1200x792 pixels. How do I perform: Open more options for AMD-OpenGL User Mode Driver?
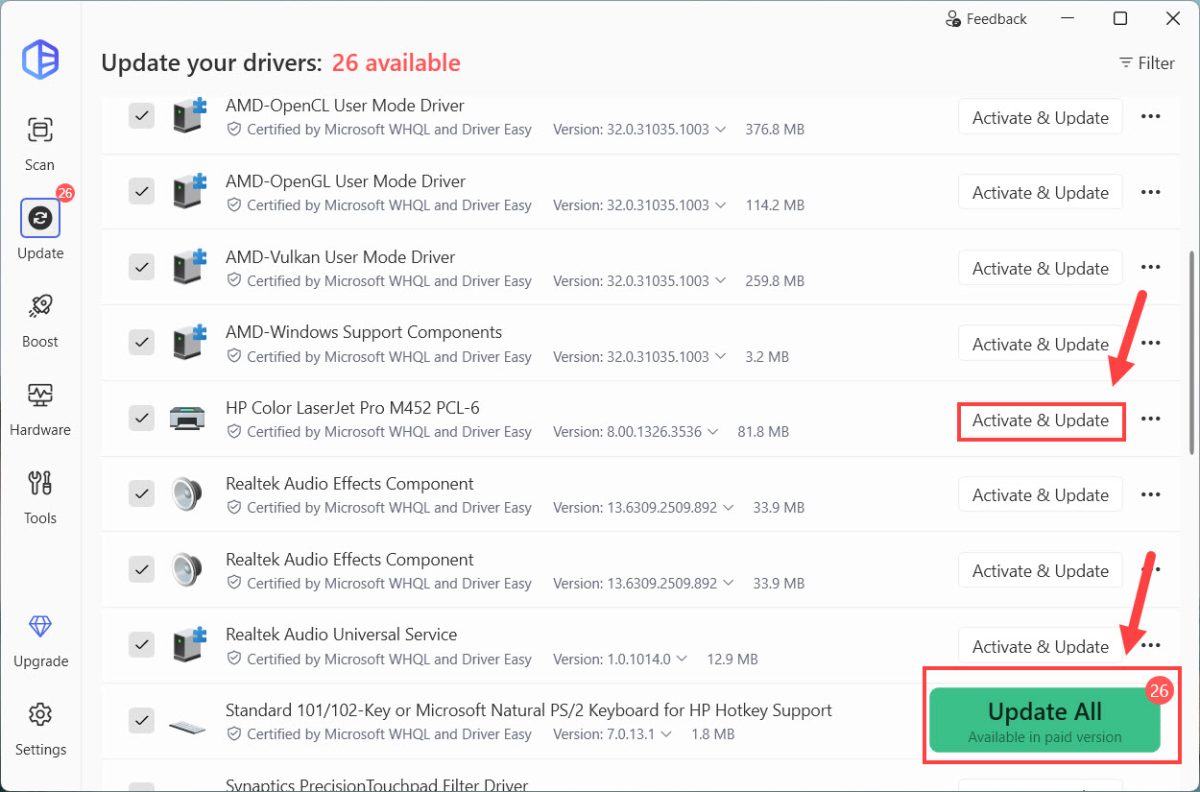click(x=1151, y=192)
